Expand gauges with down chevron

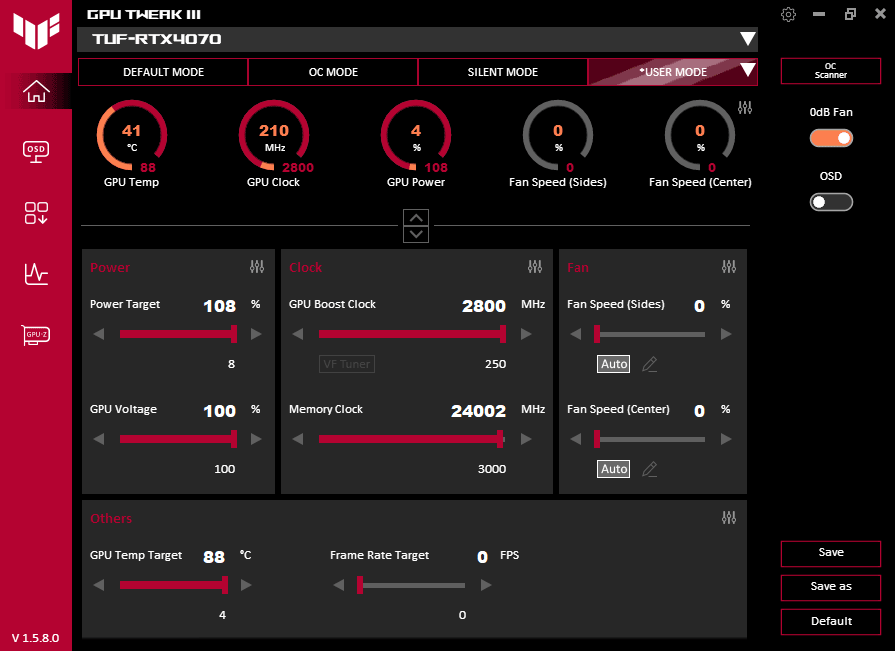[x=416, y=234]
